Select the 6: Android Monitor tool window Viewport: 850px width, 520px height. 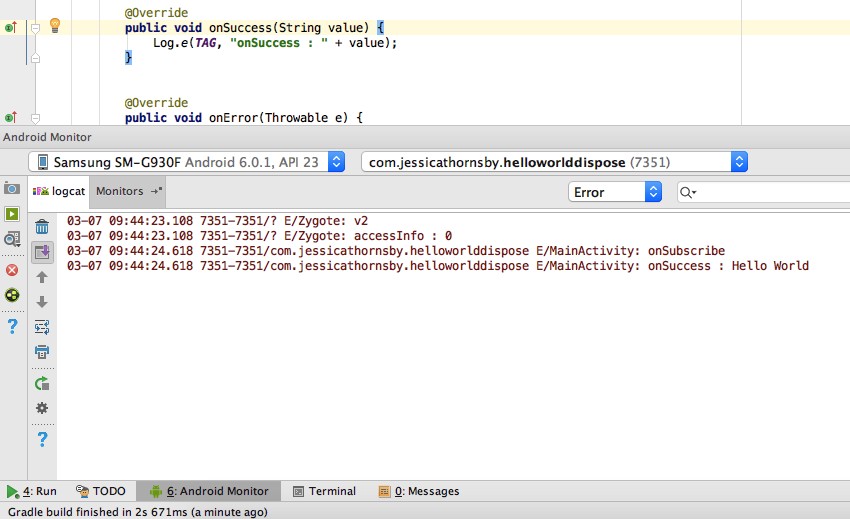[x=209, y=491]
